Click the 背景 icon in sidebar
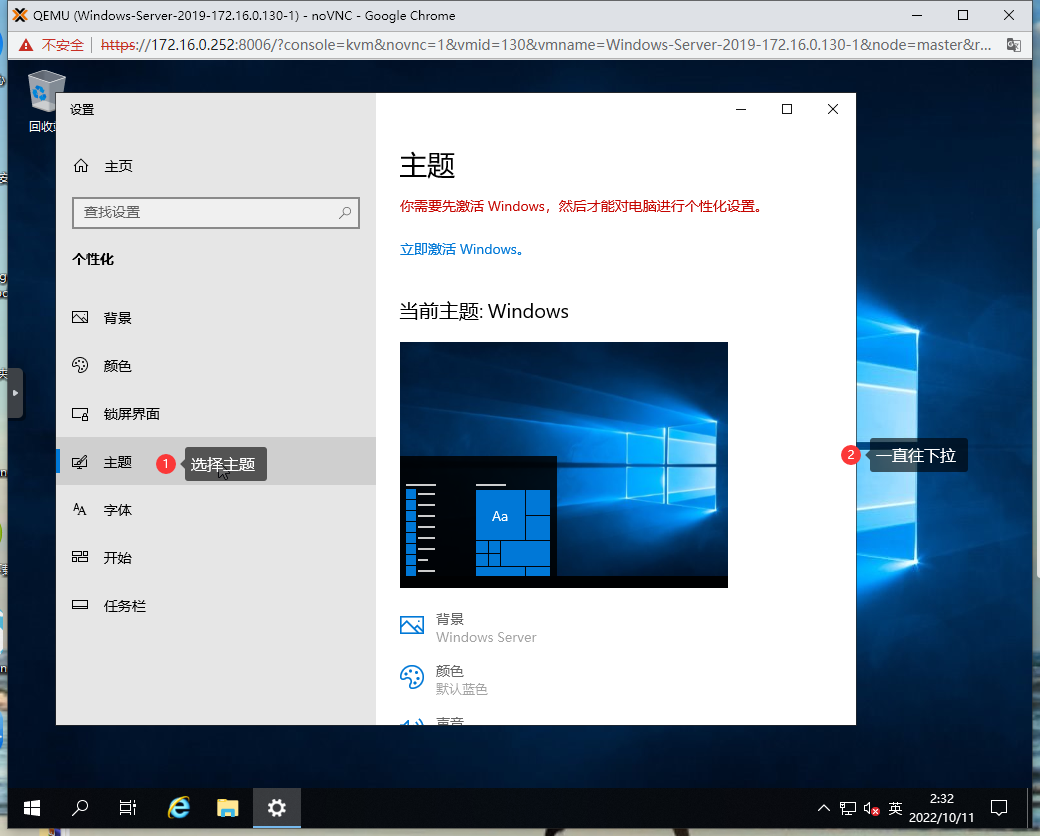The width and height of the screenshot is (1040, 836). pos(80,318)
